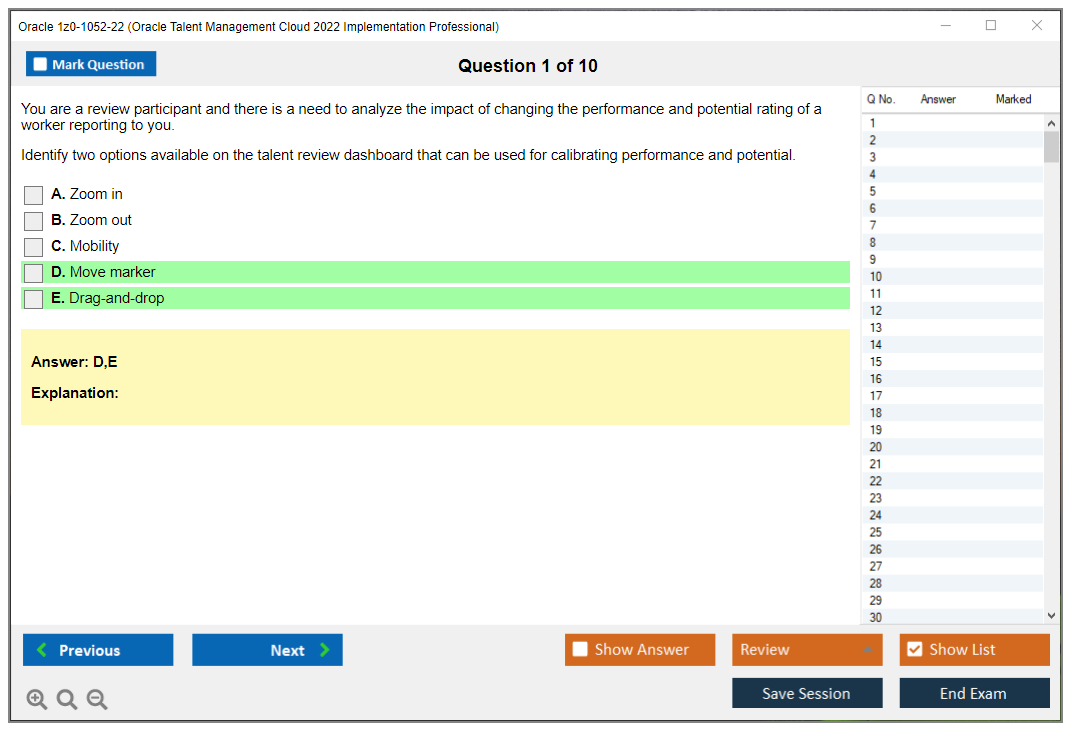The width and height of the screenshot is (1075, 735).
Task: Click the checkmark icon inside Show List
Action: point(914,649)
